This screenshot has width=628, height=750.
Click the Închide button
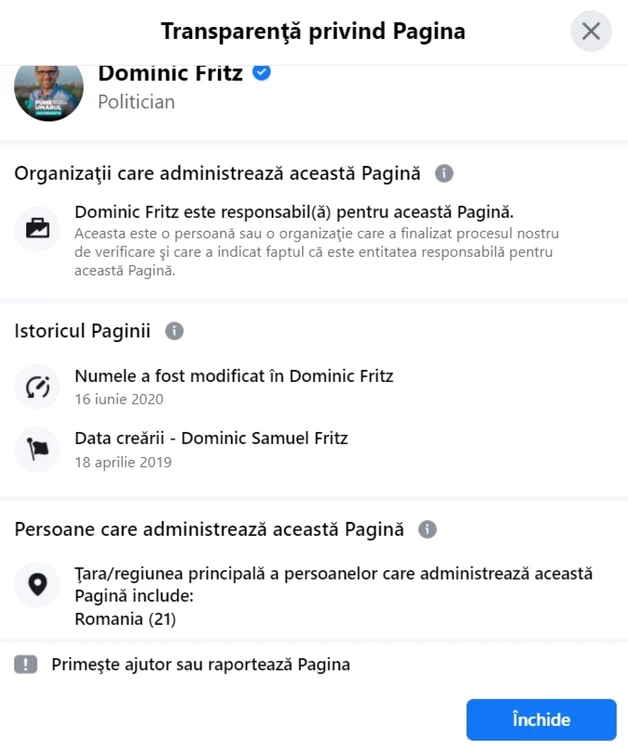[541, 719]
